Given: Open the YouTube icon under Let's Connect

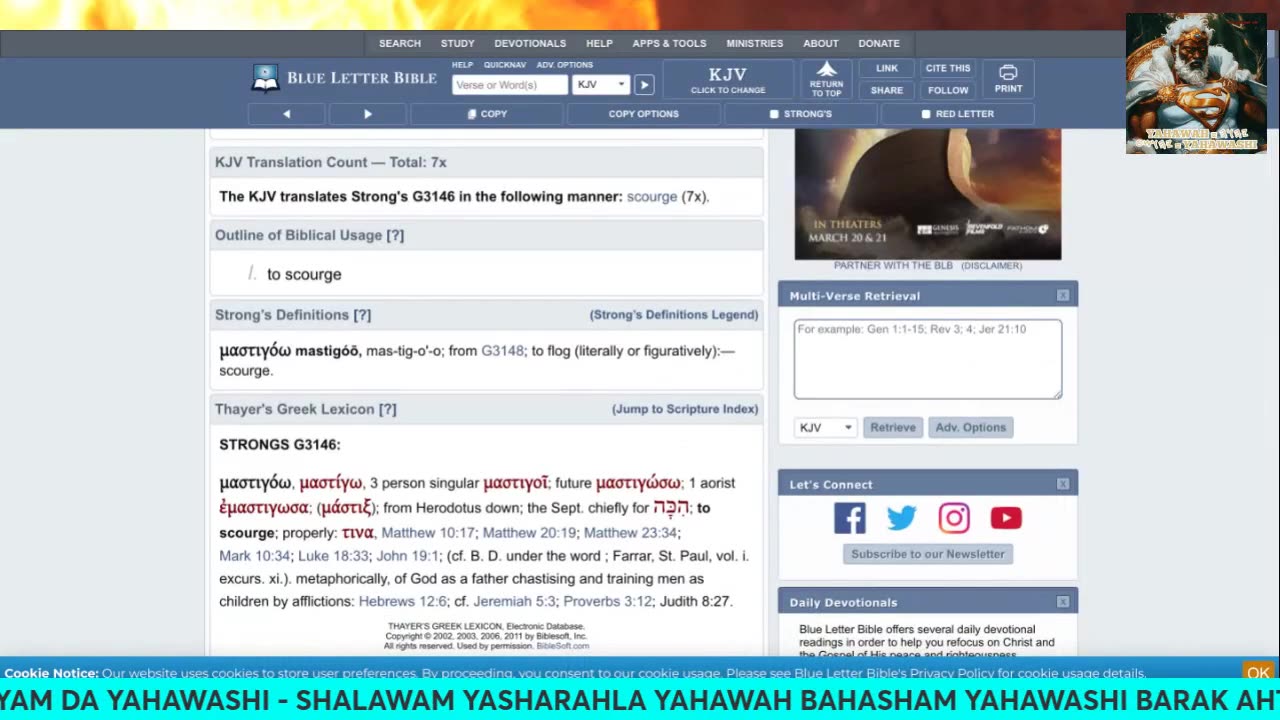Looking at the screenshot, I should coord(1006,518).
